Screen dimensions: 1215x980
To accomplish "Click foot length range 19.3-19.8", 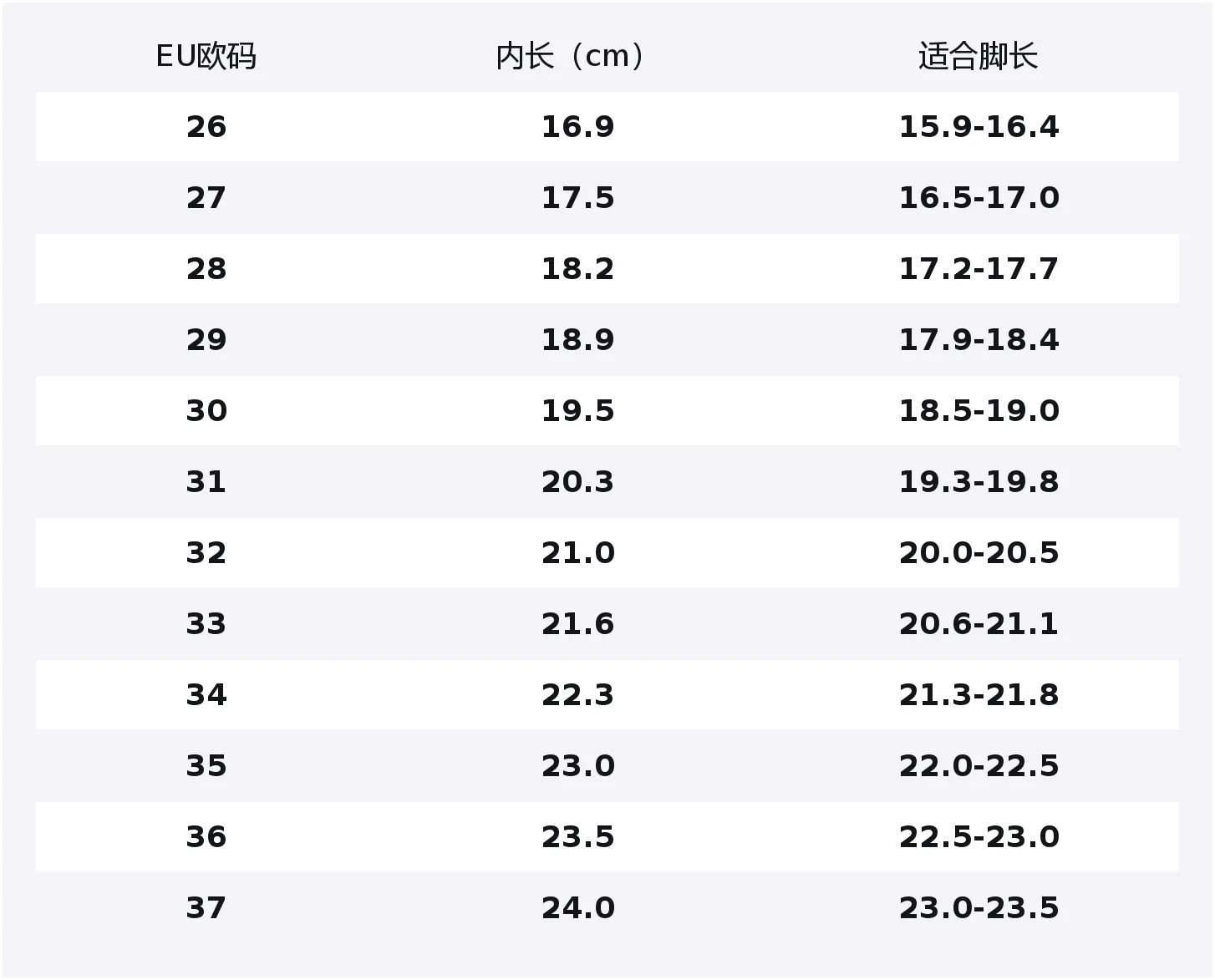I will coord(979,482).
